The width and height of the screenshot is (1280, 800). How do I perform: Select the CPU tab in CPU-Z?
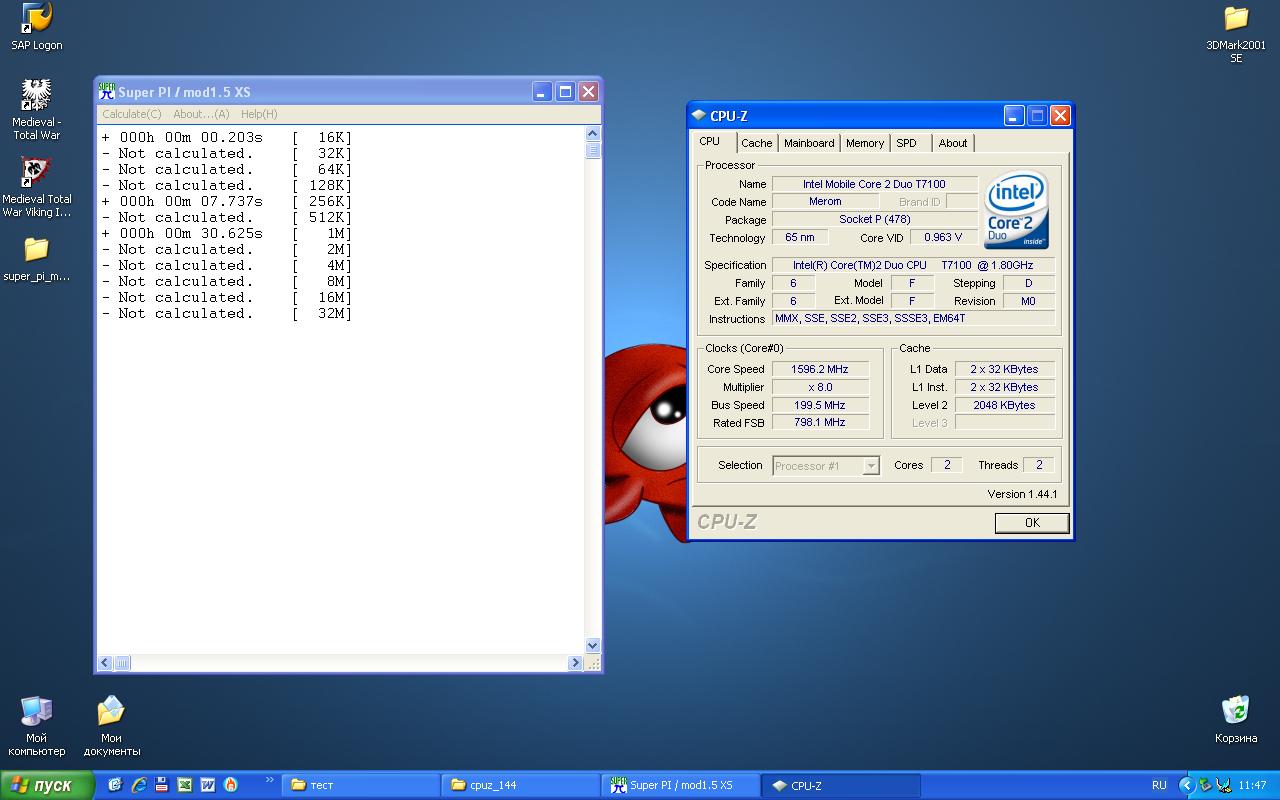pos(710,141)
